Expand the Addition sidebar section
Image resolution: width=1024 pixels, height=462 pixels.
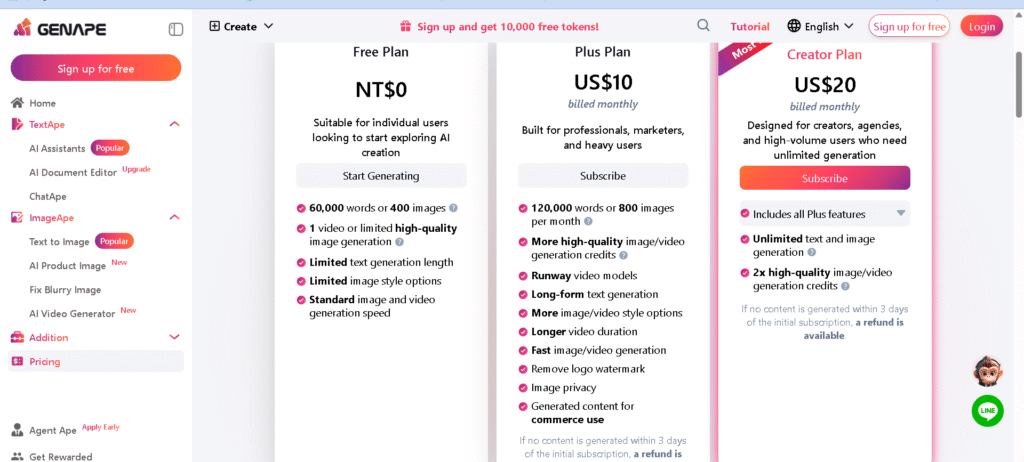tap(174, 337)
